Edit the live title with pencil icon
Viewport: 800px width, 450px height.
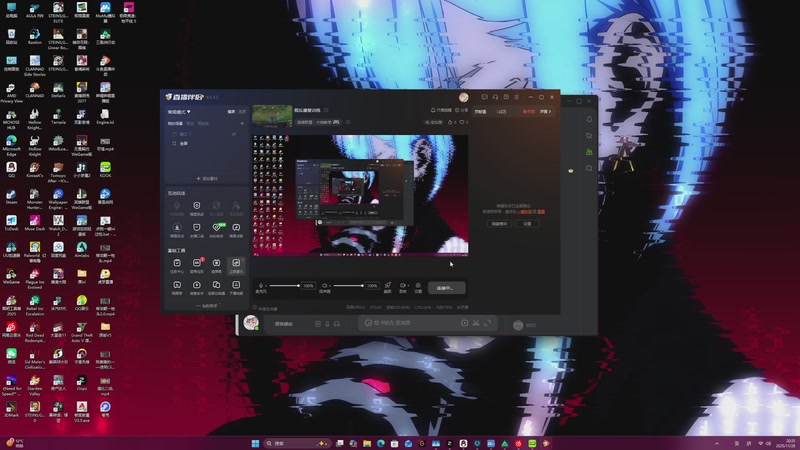326,110
